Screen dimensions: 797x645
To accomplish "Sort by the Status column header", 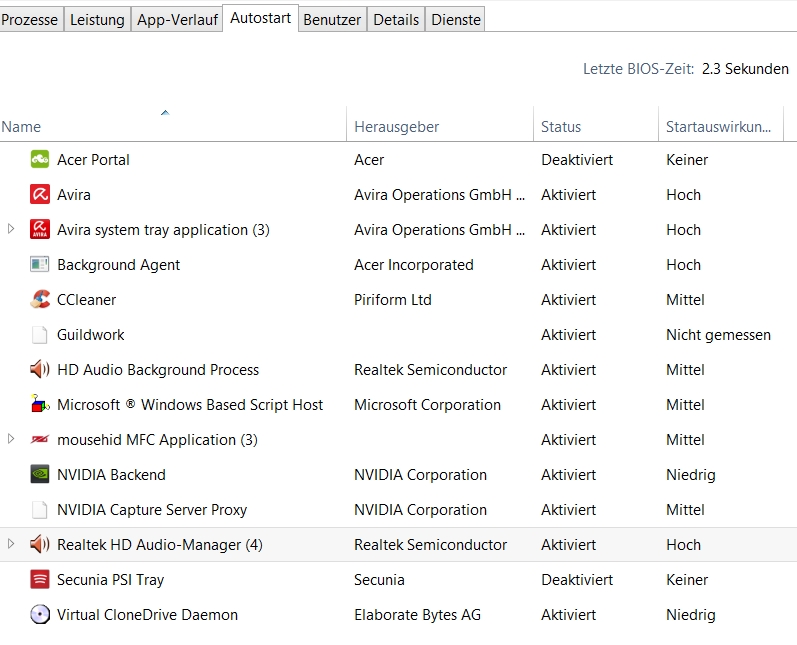I will point(596,126).
